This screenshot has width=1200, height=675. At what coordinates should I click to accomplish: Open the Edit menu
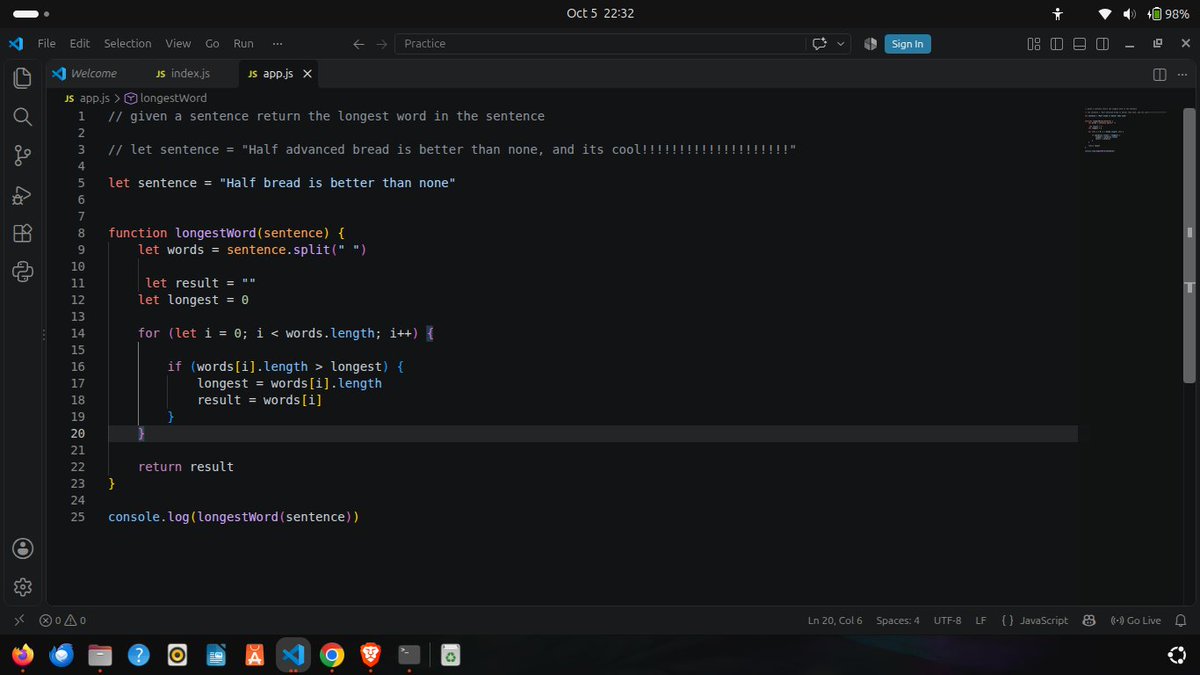click(80, 43)
